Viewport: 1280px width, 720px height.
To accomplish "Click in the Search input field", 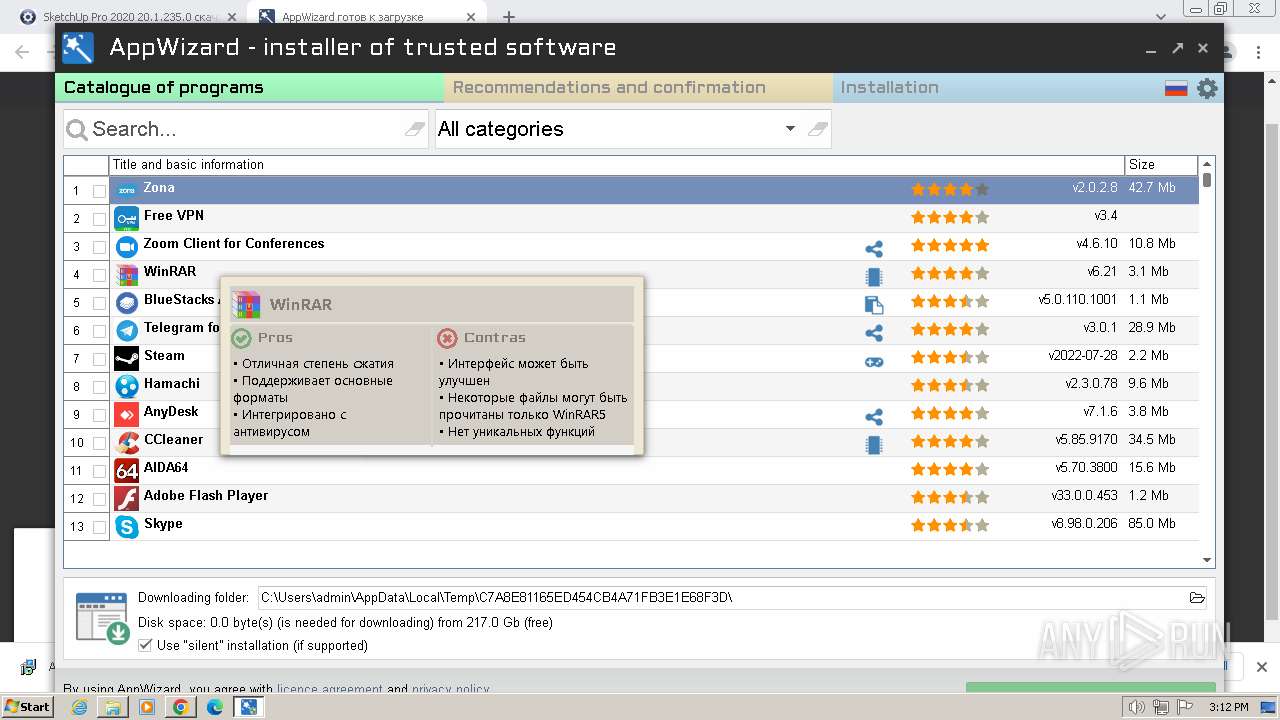I will pyautogui.click(x=245, y=129).
